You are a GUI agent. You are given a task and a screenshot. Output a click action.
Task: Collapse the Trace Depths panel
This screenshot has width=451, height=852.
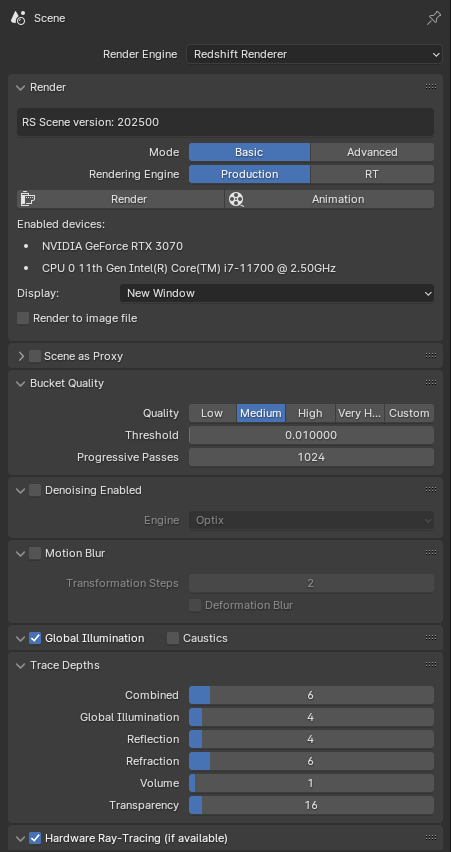pyautogui.click(x=21, y=665)
